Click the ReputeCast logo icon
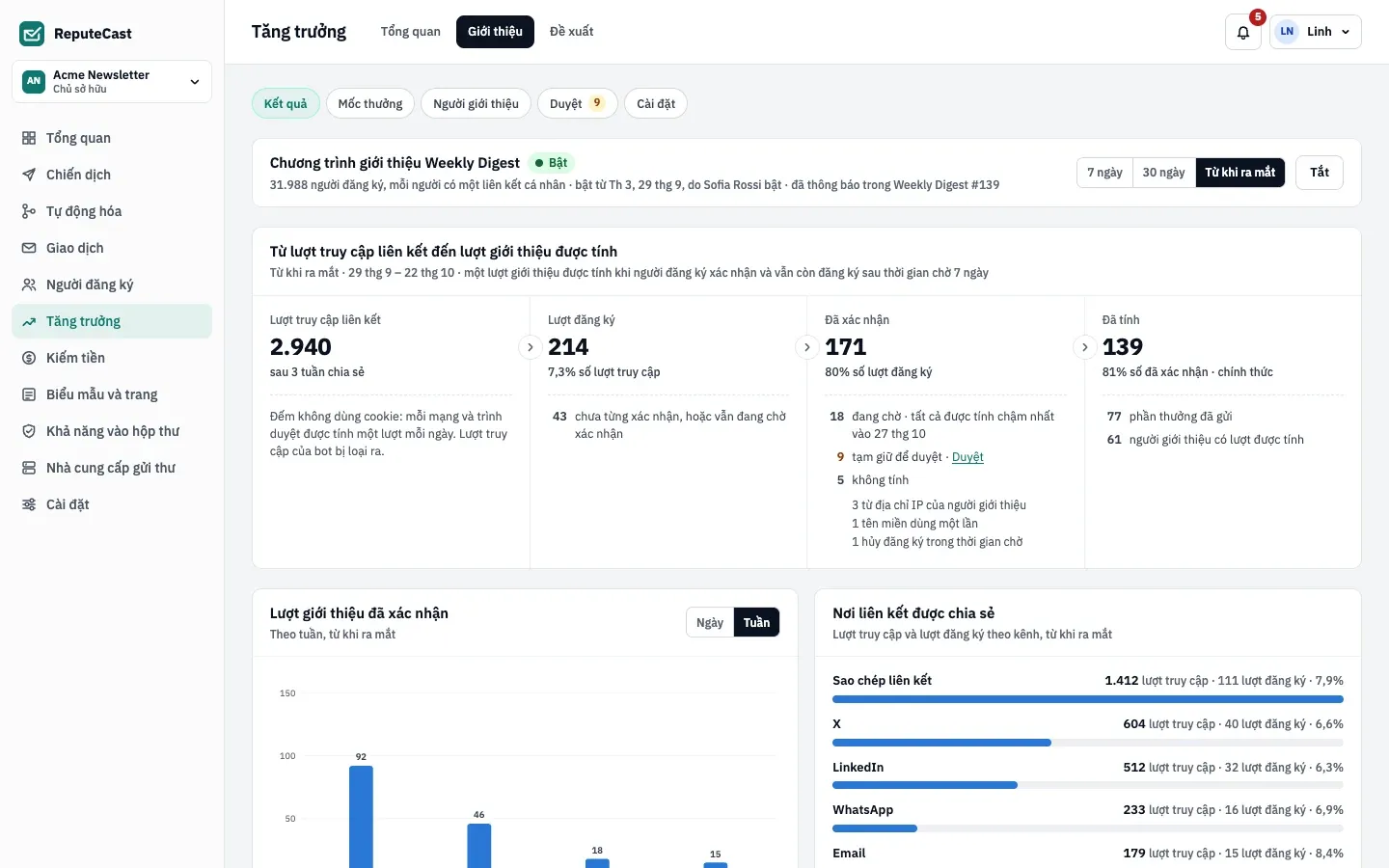This screenshot has width=1389, height=868. click(32, 34)
